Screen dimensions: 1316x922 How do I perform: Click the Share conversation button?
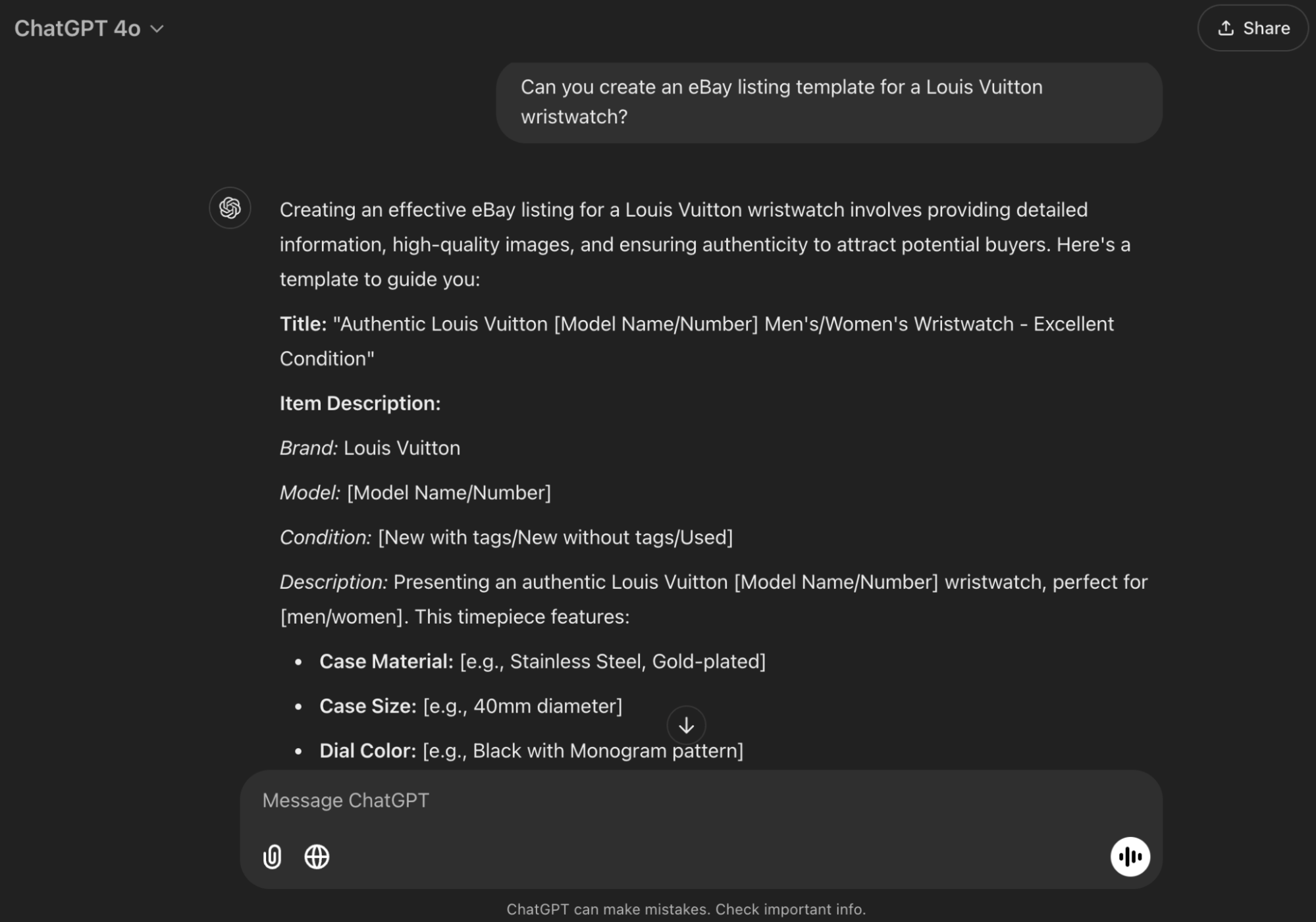[1252, 28]
